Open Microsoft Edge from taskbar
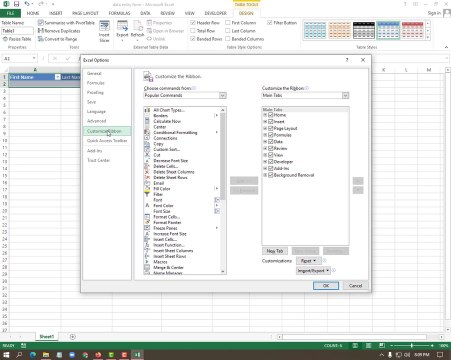The width and height of the screenshot is (451, 360). (x=33, y=355)
